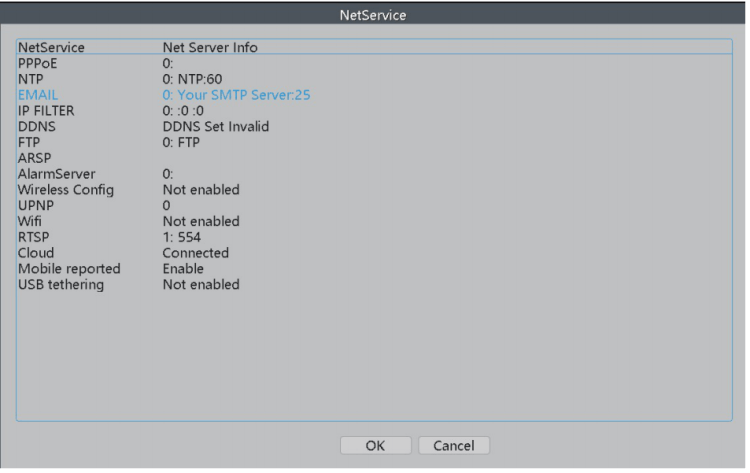The image size is (750, 473).
Task: Select the NTP service entry
Action: [x=32, y=79]
